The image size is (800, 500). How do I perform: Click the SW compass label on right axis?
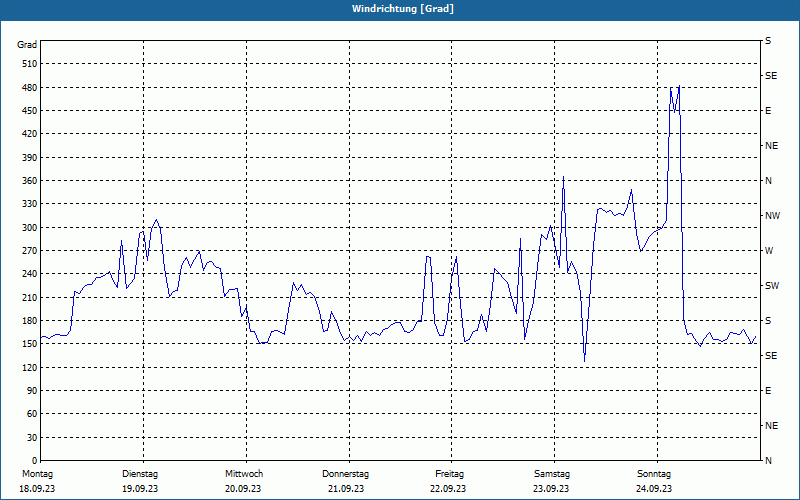coord(772,286)
